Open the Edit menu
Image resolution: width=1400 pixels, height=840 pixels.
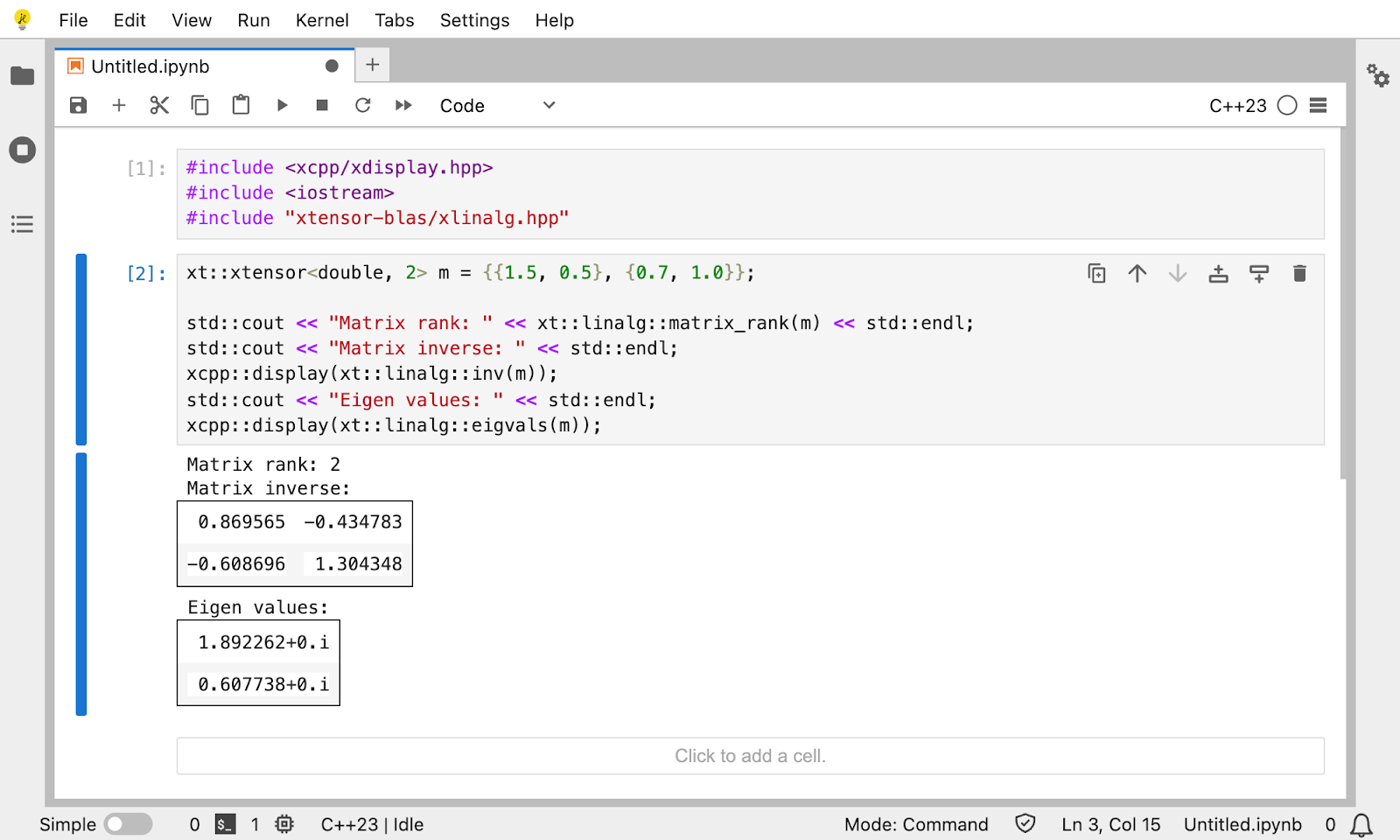[129, 20]
